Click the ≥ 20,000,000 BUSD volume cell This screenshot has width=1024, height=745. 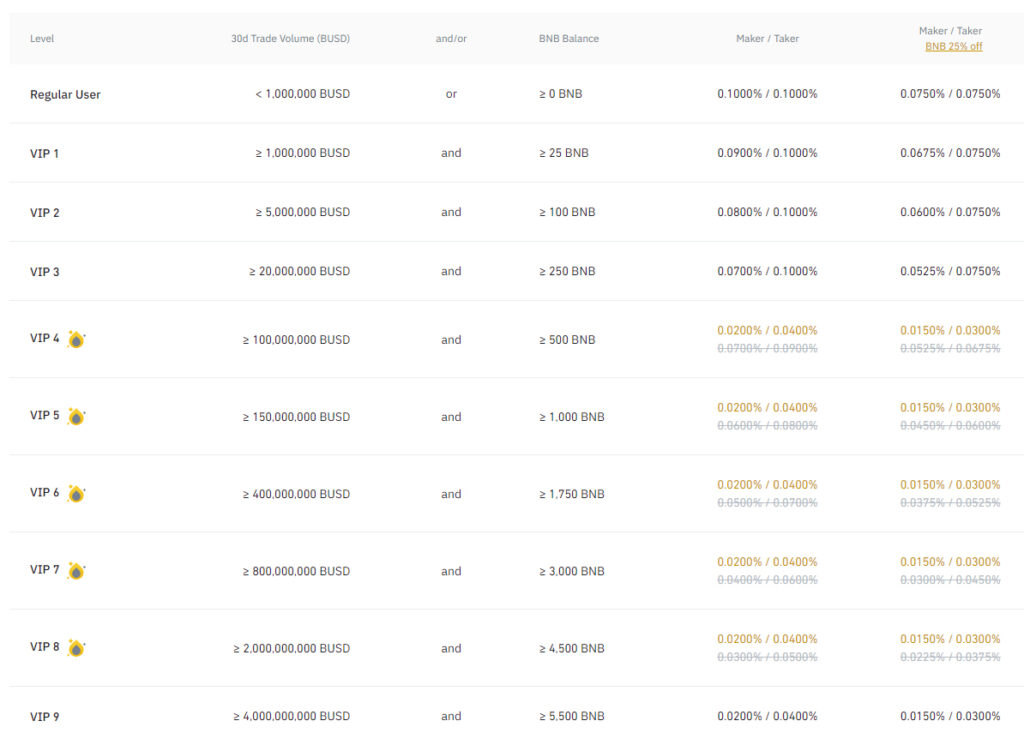[299, 271]
